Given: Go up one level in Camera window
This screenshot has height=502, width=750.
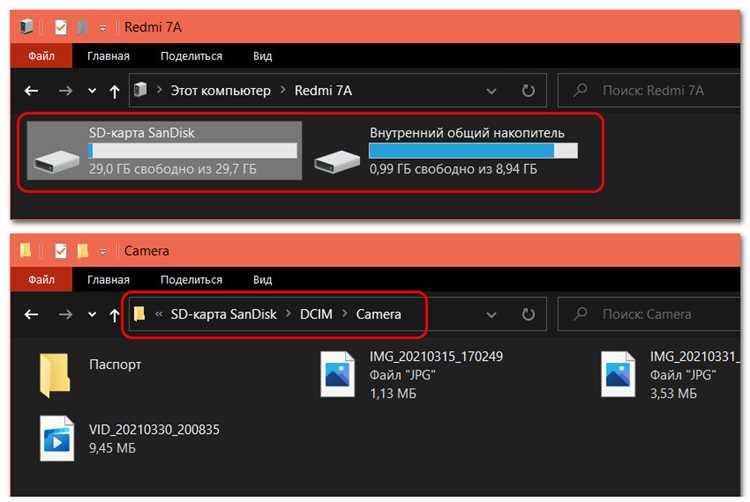Looking at the screenshot, I should [114, 315].
